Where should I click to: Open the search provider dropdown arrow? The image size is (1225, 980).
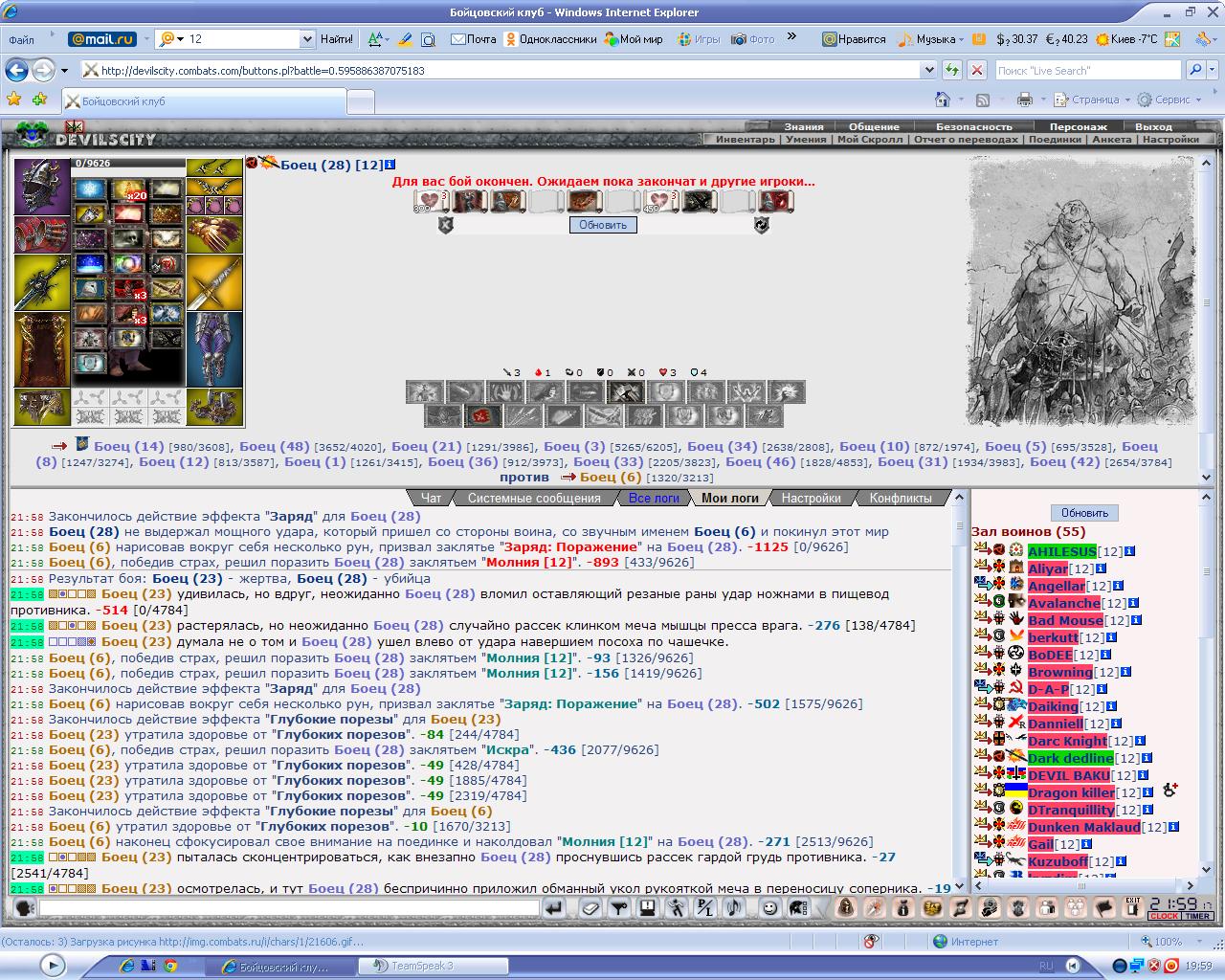(1210, 70)
